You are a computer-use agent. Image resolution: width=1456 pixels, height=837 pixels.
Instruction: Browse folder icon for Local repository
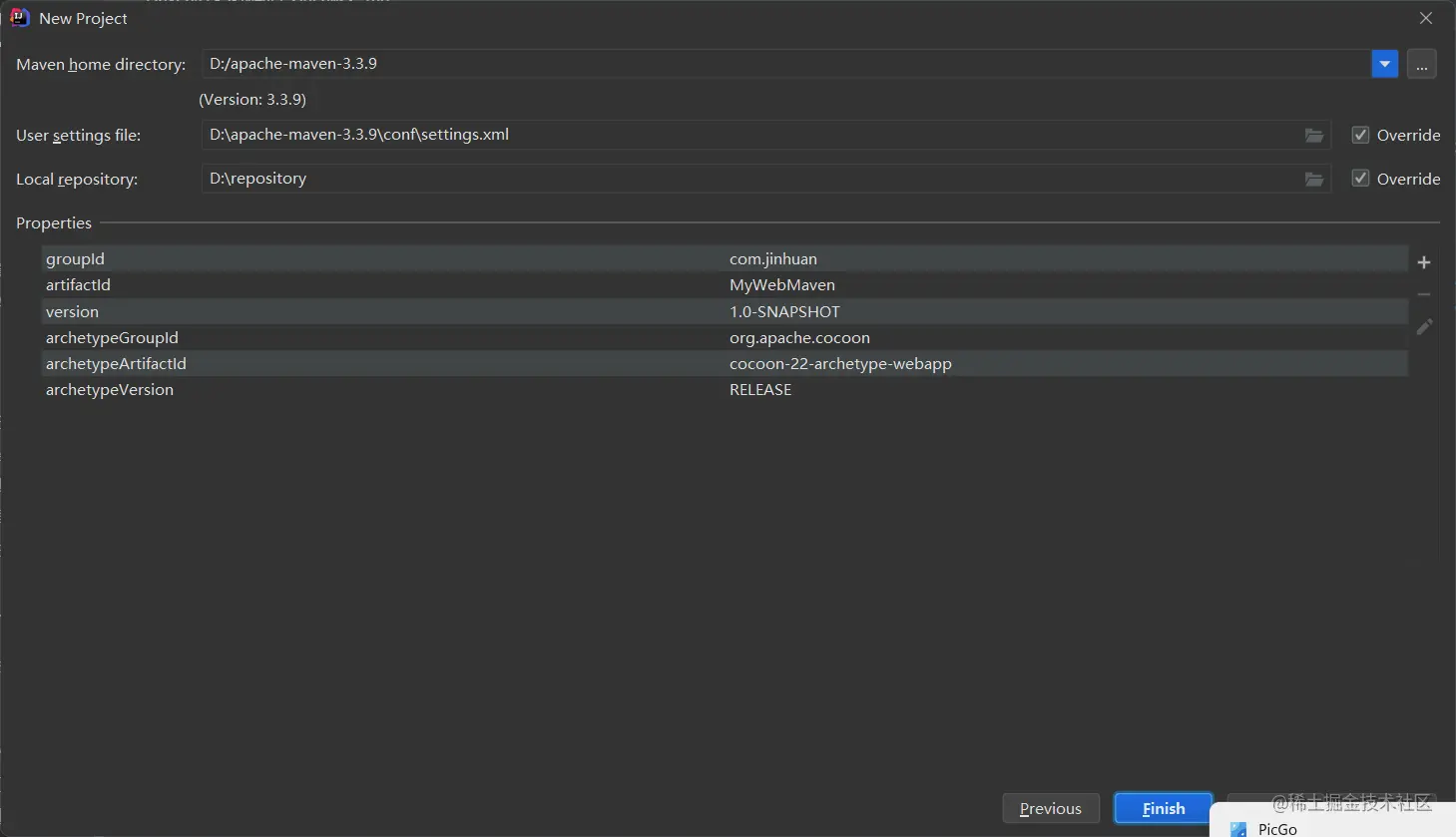tap(1314, 179)
